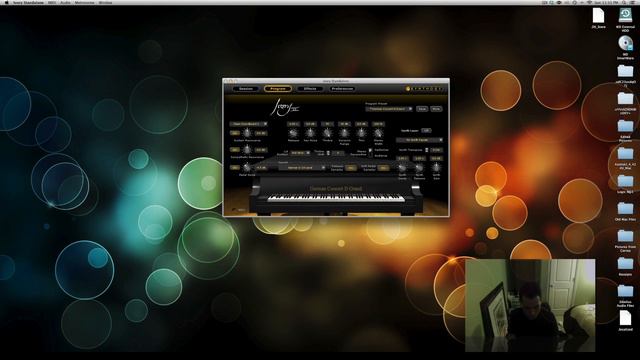
Task: Open the Metronome menu
Action: click(x=84, y=2)
